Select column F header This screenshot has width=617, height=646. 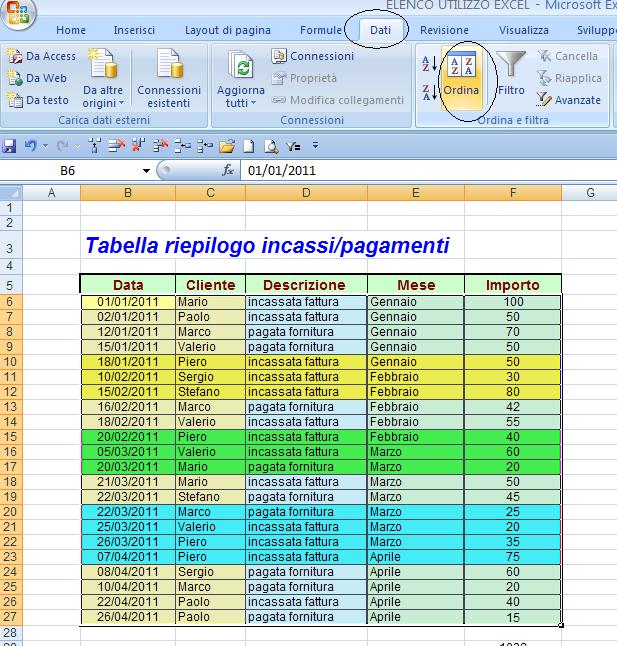(x=513, y=193)
